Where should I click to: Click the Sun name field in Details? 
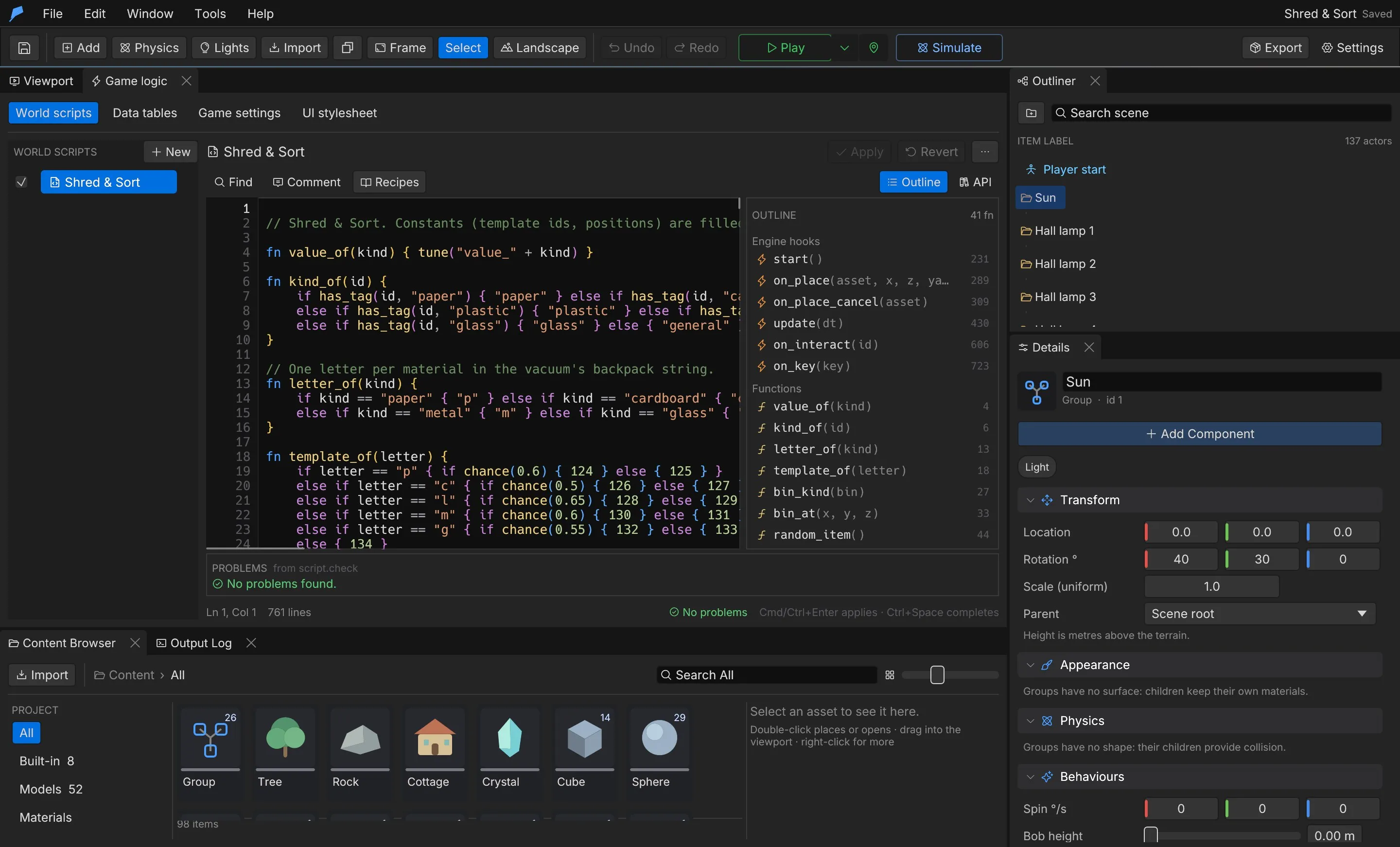(x=1222, y=381)
